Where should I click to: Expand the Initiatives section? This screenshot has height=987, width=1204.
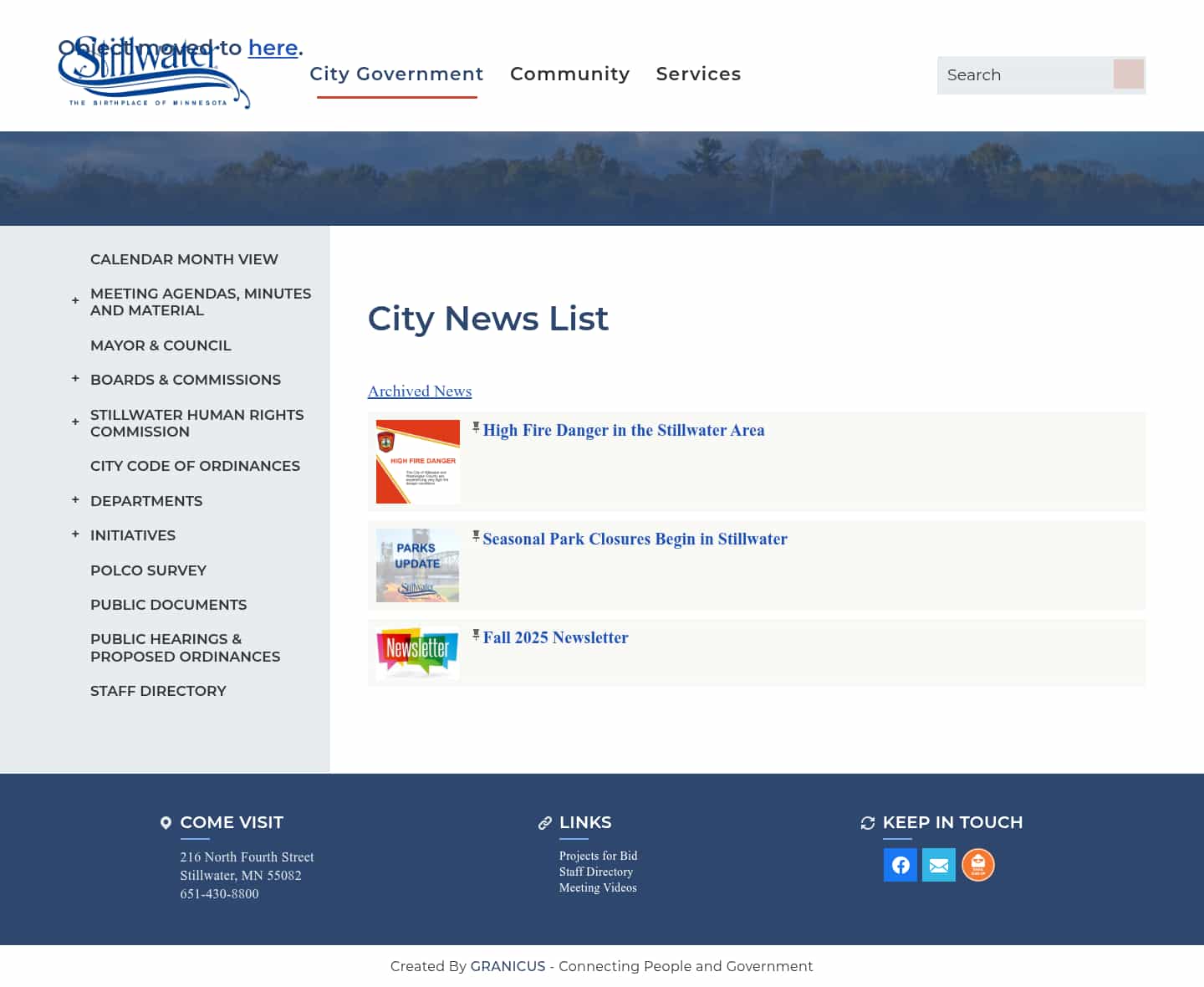coord(74,533)
